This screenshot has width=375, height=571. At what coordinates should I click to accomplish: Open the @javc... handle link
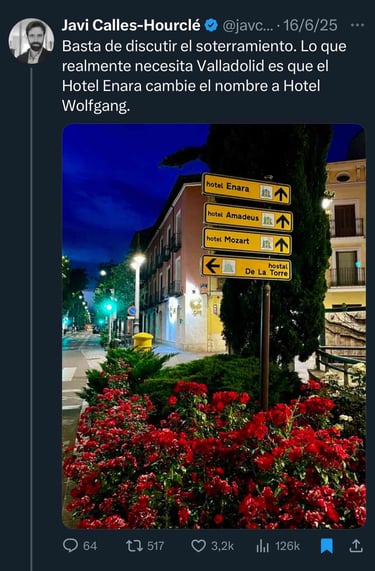[x=248, y=25]
